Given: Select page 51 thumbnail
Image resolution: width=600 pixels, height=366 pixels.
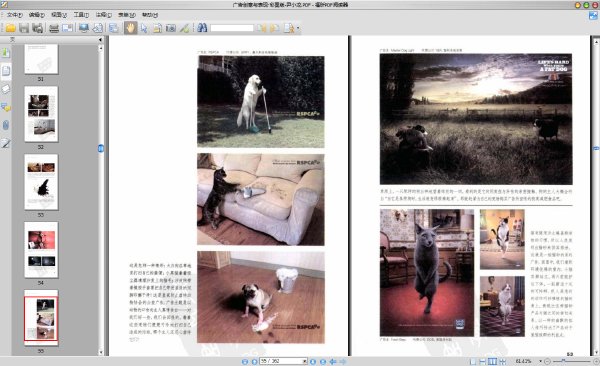Looking at the screenshot, I should 41,59.
